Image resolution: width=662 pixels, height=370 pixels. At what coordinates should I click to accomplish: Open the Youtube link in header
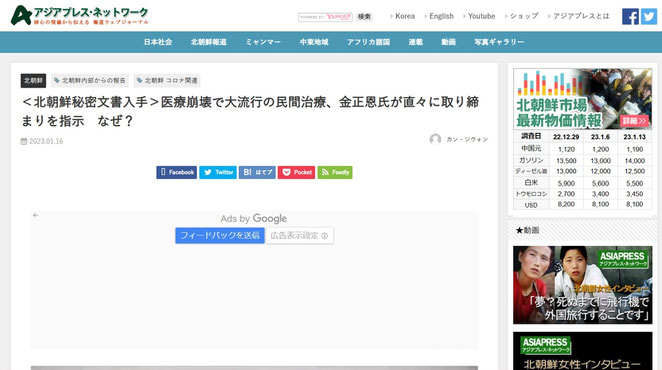[481, 16]
